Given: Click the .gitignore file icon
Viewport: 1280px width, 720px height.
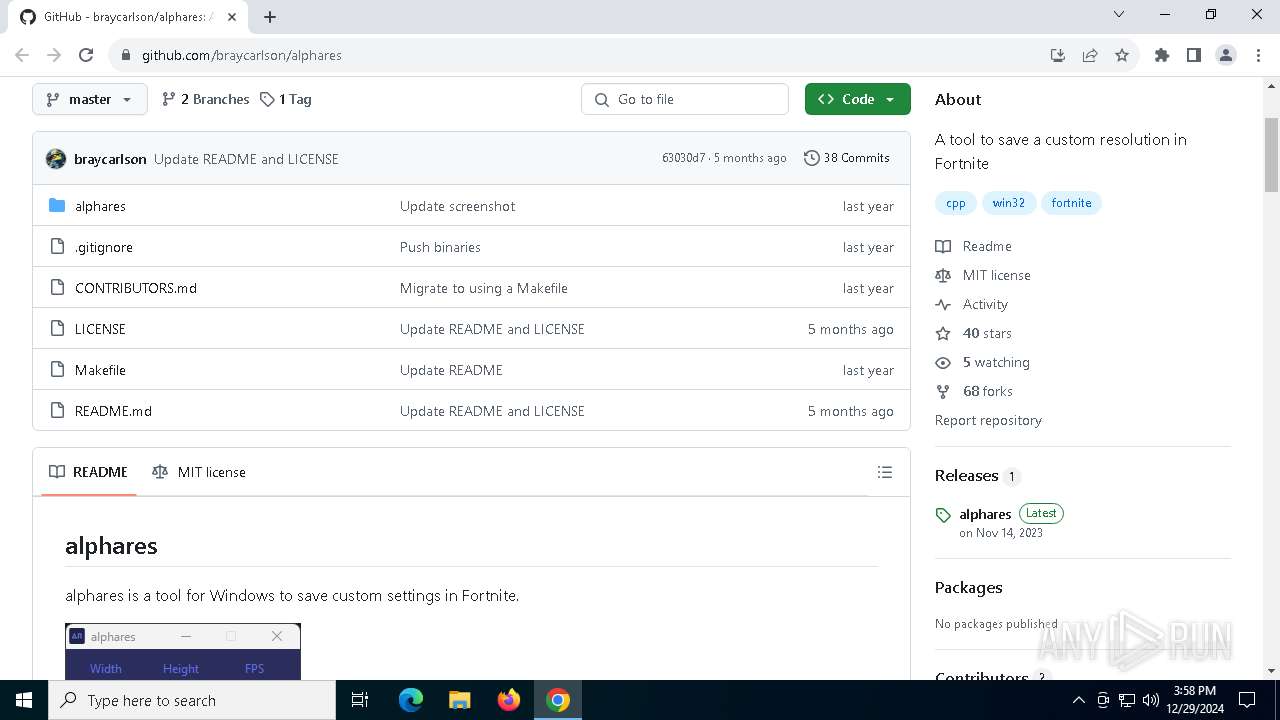Looking at the screenshot, I should [x=57, y=247].
